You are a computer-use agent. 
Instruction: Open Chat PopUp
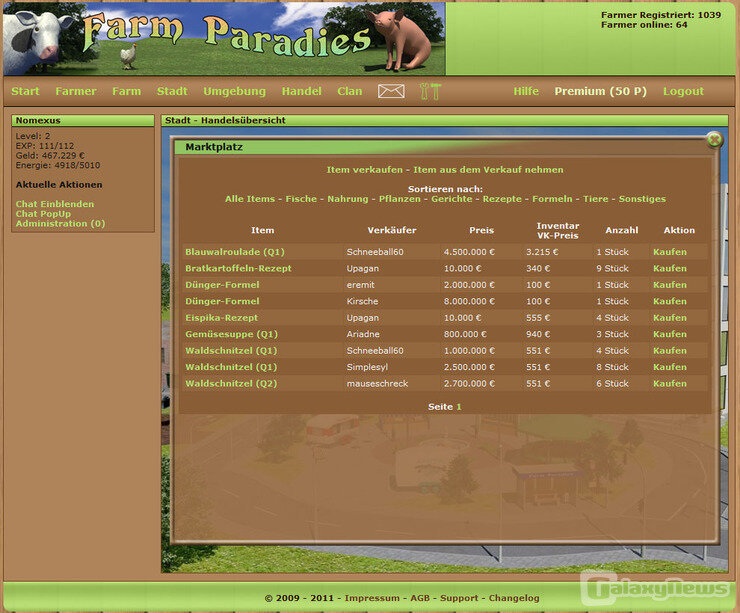[43, 214]
